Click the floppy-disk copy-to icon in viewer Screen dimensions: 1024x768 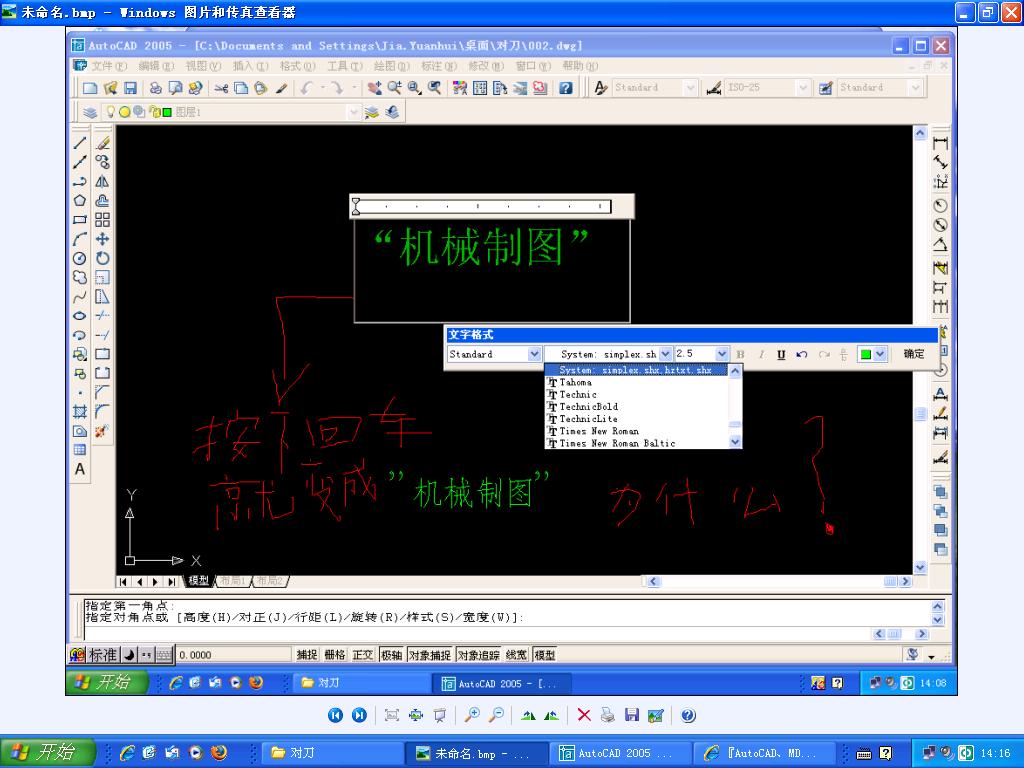(632, 715)
